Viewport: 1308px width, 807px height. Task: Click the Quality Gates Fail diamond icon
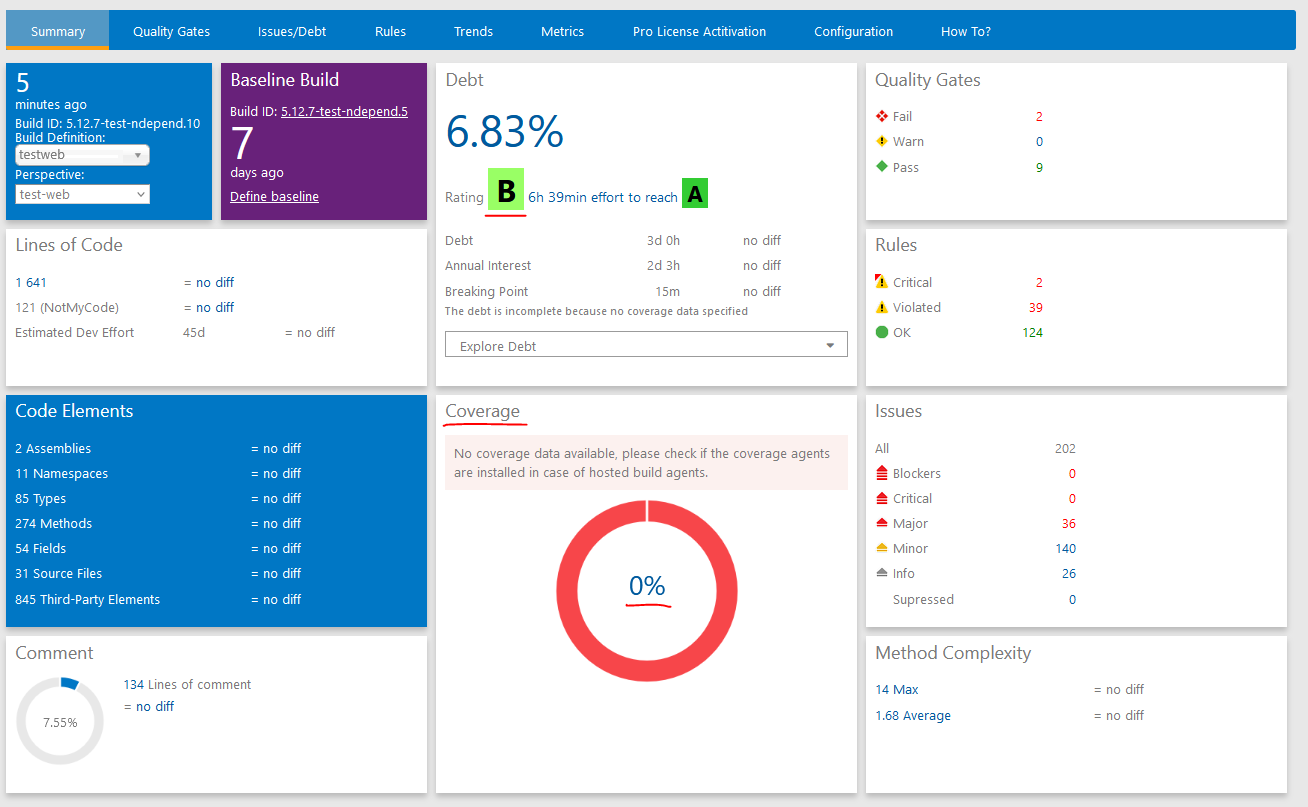pos(882,116)
